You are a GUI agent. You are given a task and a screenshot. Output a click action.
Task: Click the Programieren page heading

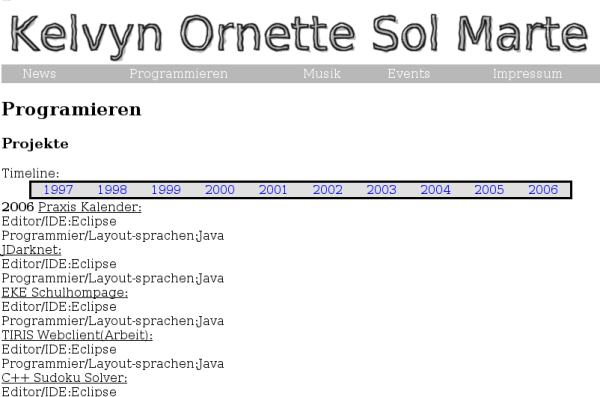pos(72,109)
